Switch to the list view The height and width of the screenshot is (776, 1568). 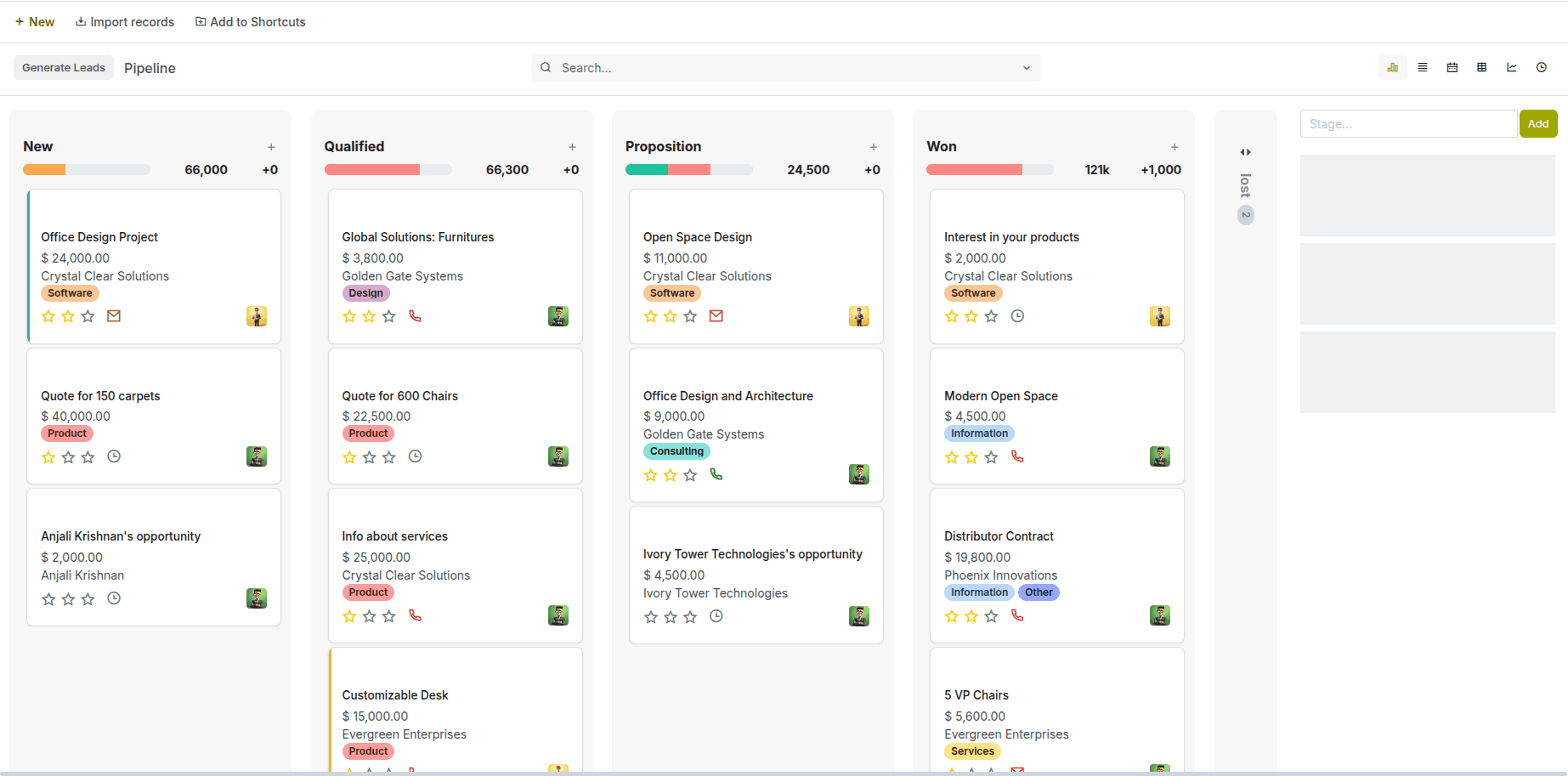point(1422,68)
